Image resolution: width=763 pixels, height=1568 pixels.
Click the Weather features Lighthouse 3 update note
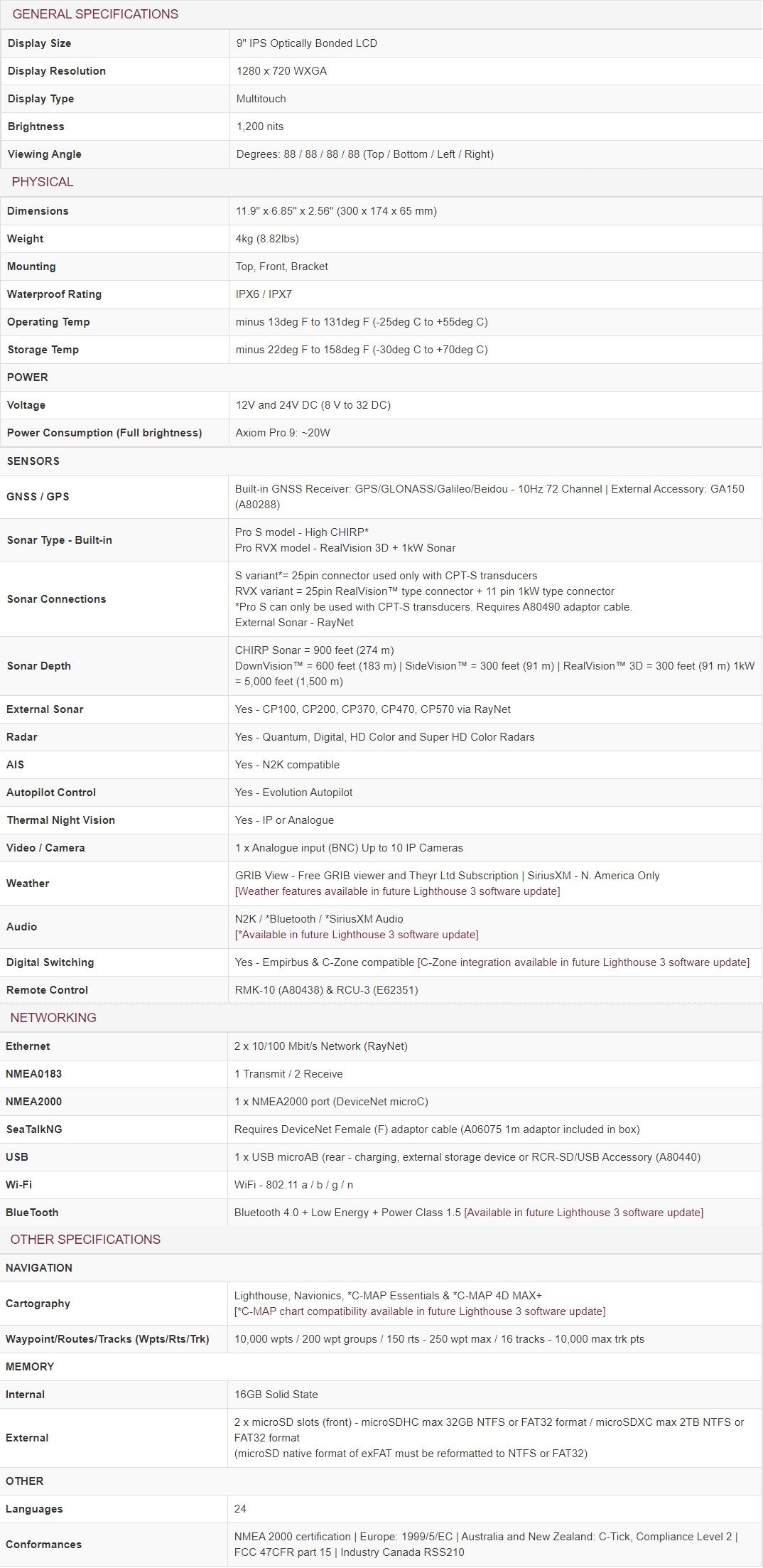tap(397, 891)
